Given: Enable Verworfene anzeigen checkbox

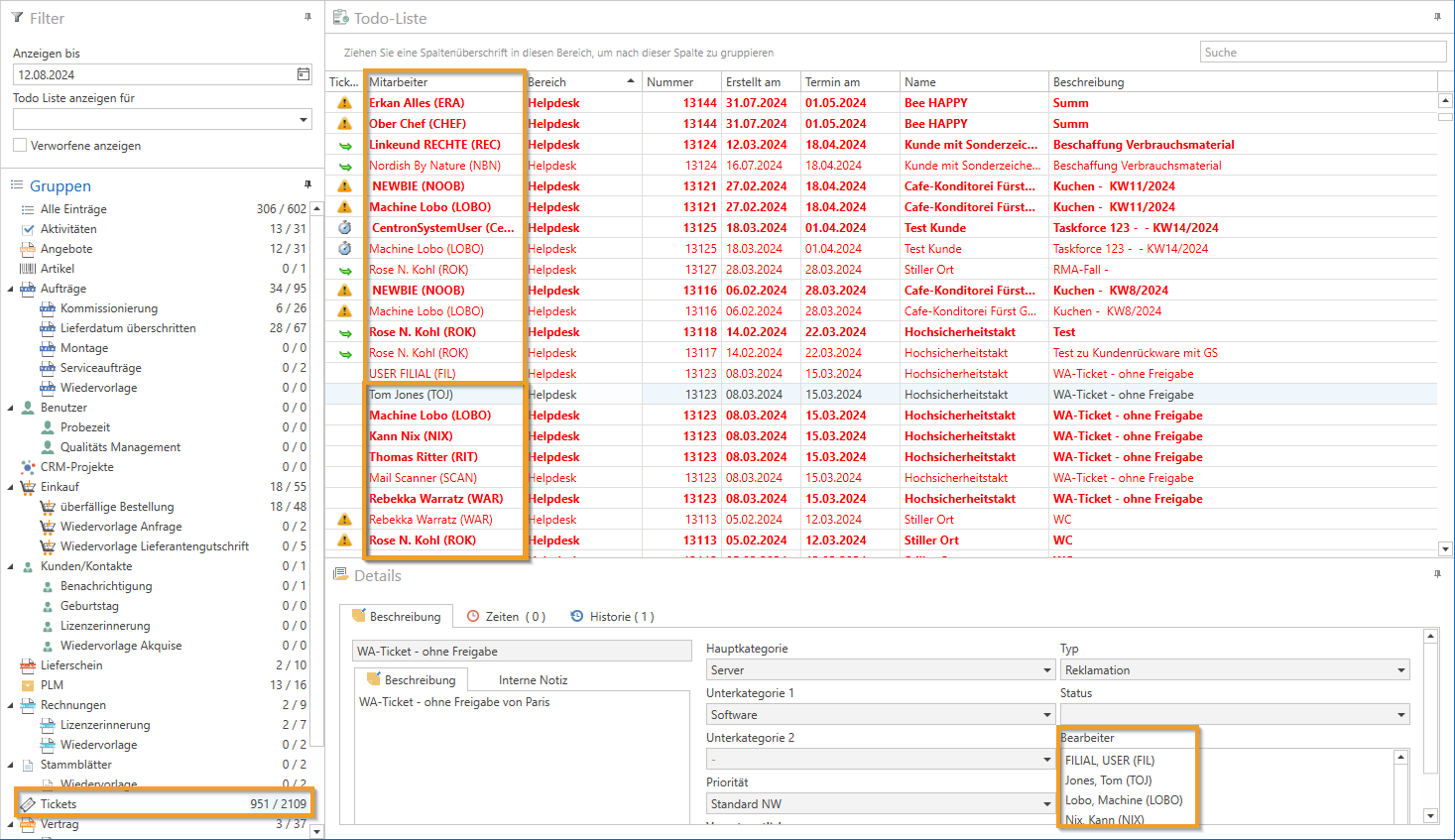Looking at the screenshot, I should tap(20, 146).
